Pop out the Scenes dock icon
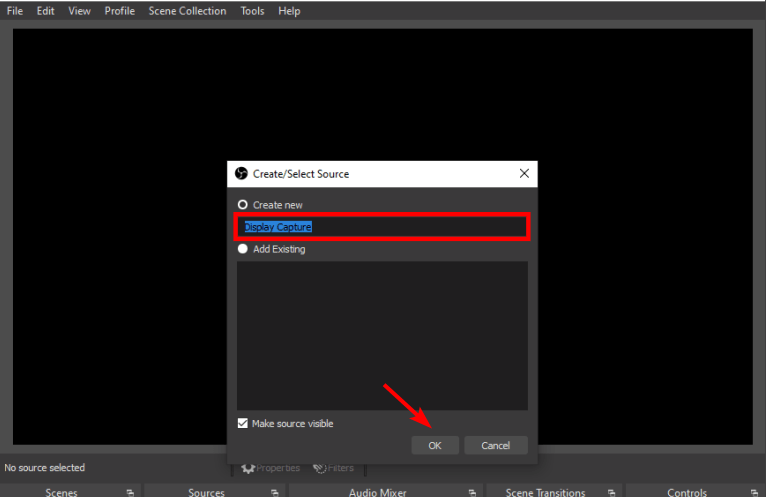The width and height of the screenshot is (766, 497). (130, 493)
